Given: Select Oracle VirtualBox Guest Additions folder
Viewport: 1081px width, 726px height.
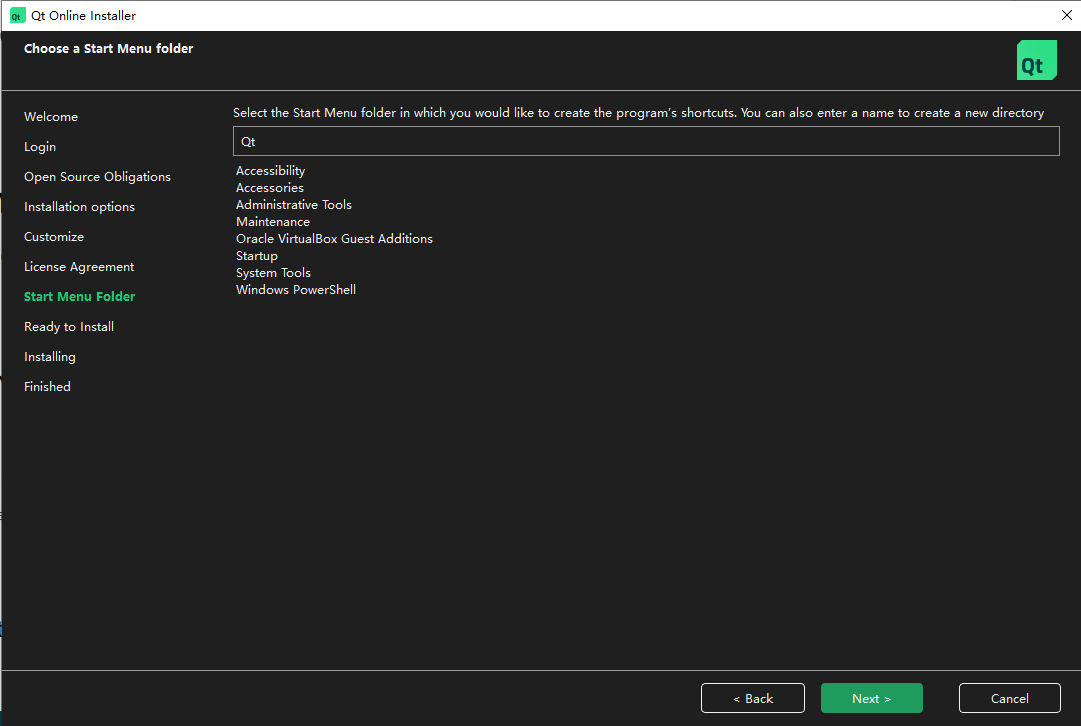Looking at the screenshot, I should [x=334, y=239].
